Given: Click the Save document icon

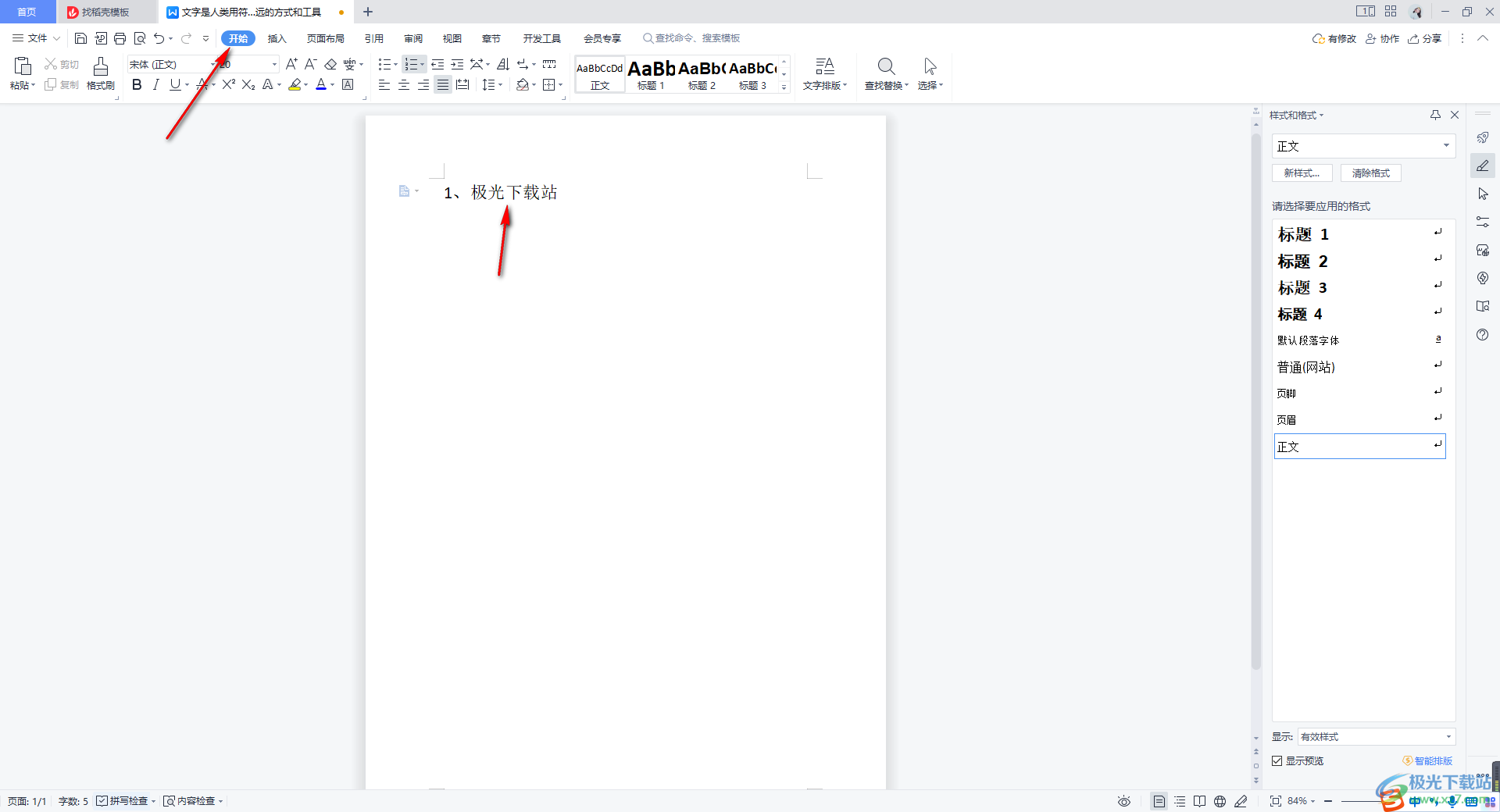Looking at the screenshot, I should [80, 38].
